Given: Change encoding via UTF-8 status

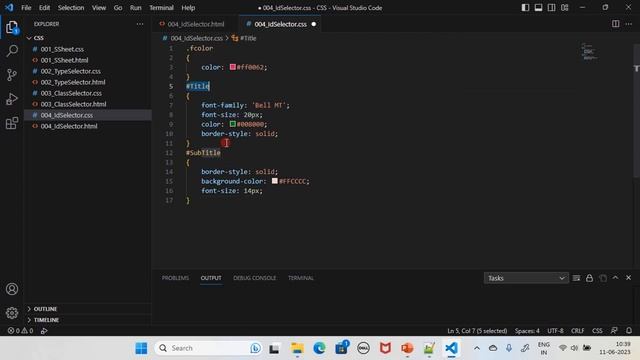Looking at the screenshot, I should click(x=555, y=331).
